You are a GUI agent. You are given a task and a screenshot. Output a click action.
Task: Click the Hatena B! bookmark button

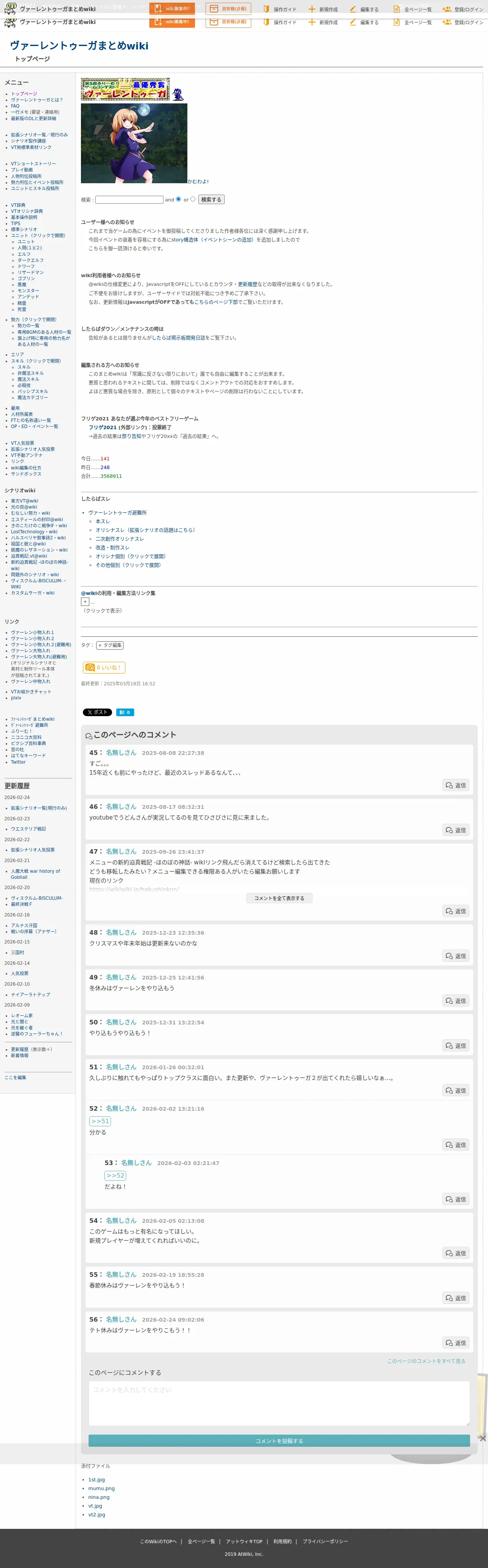point(125,712)
